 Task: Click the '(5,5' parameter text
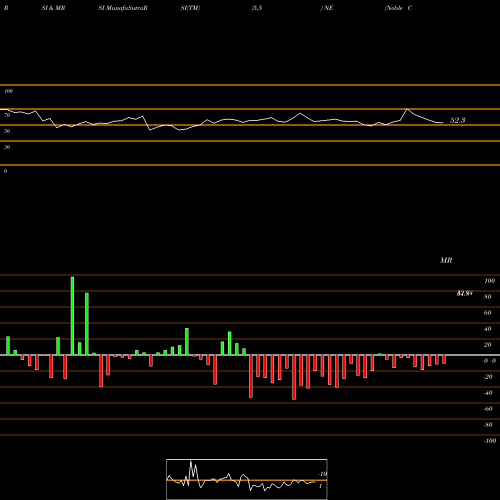[257, 8]
